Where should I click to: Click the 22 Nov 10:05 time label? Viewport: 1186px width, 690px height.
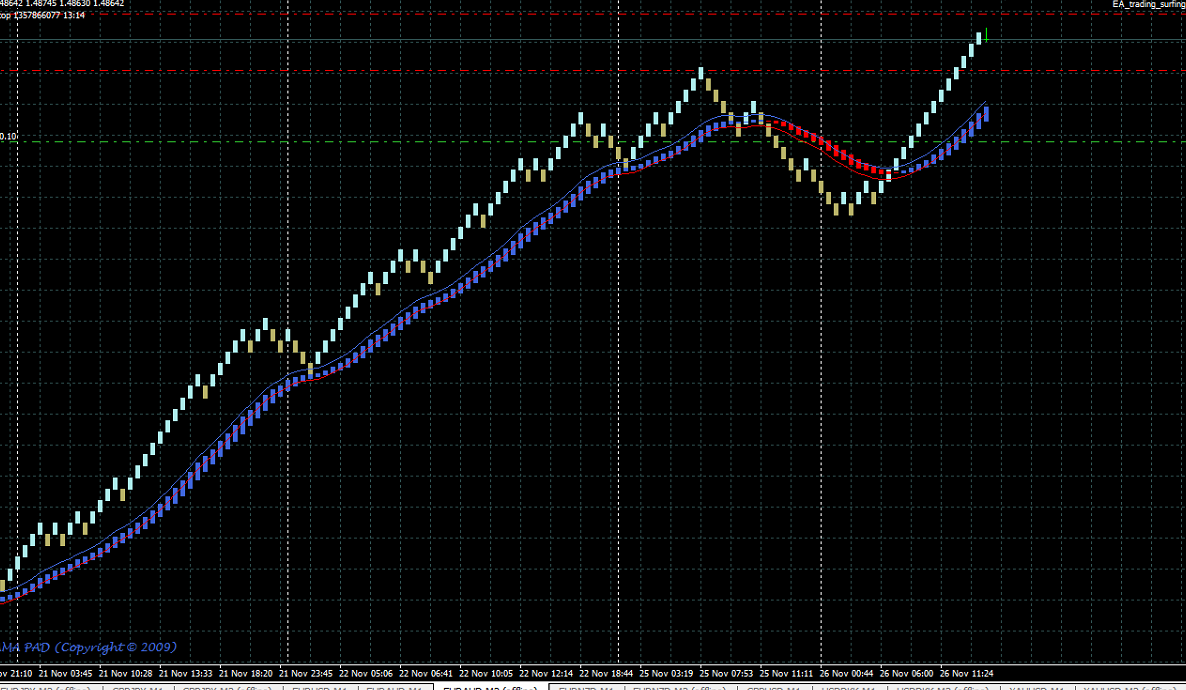click(486, 673)
